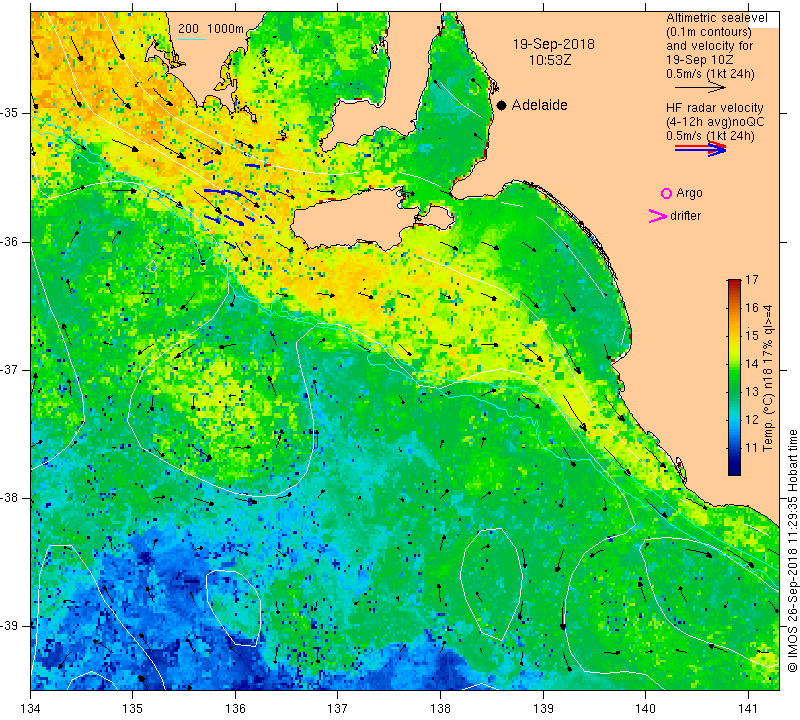
Task: Click the "140" longitude axis label
Action: (645, 709)
